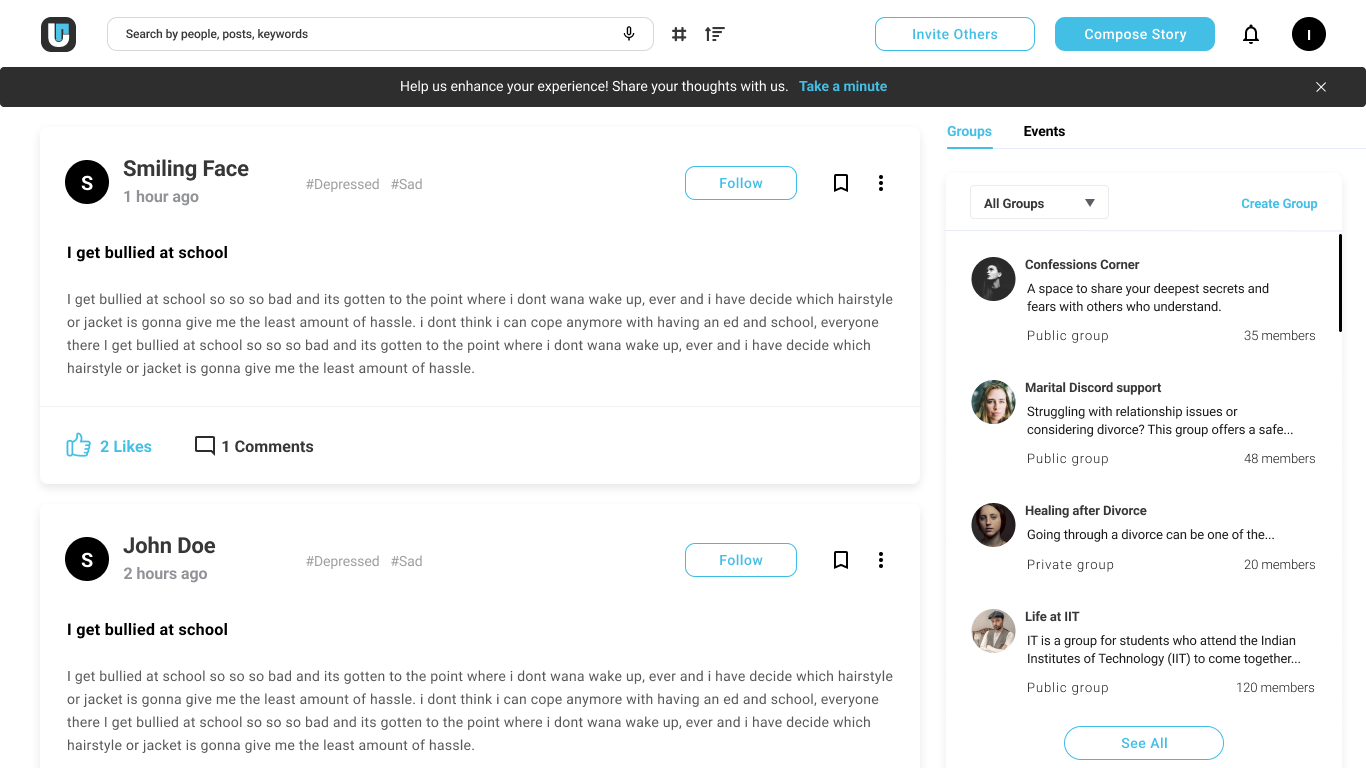Switch to the Events tab

tap(1044, 131)
